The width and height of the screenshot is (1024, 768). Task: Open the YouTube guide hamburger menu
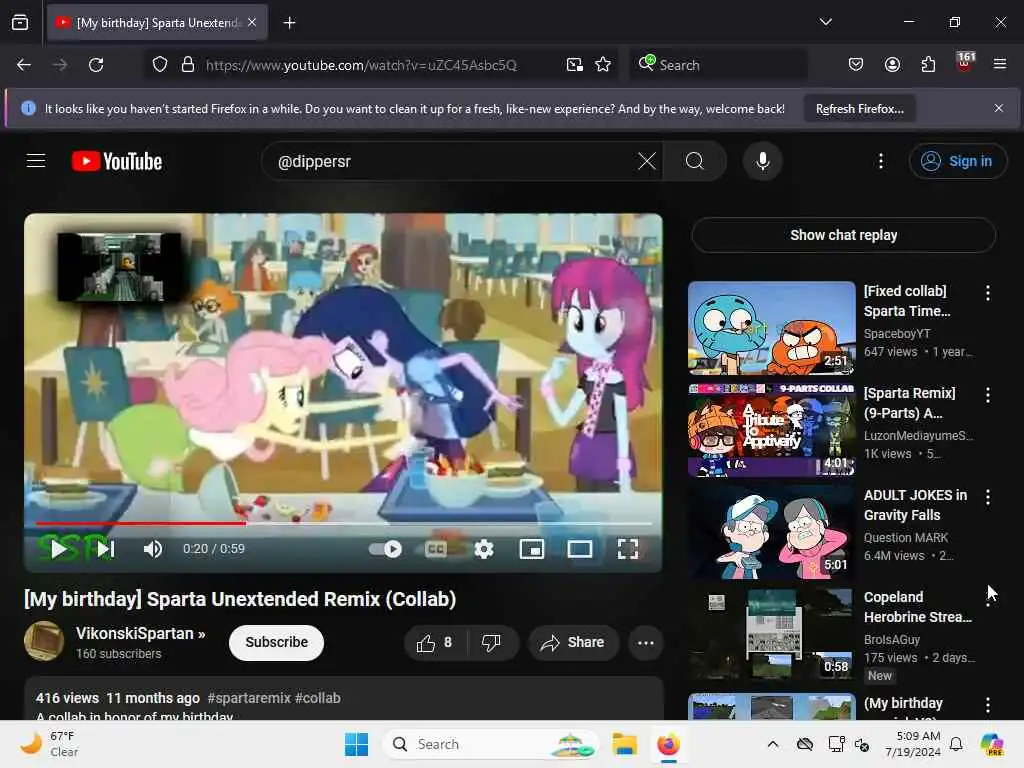pyautogui.click(x=36, y=161)
